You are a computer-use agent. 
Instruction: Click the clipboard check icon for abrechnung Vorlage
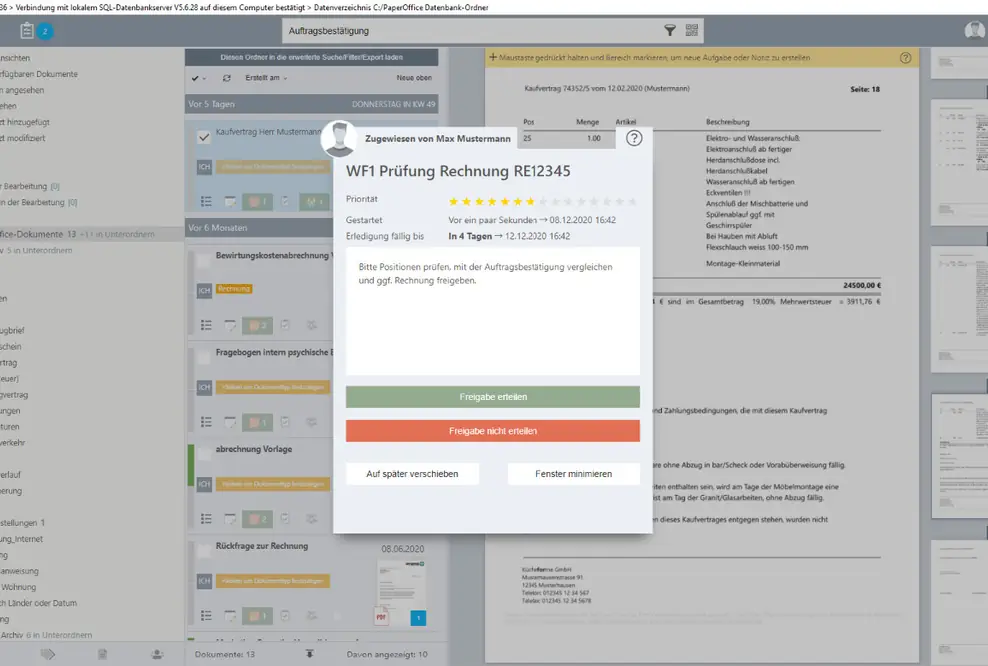tap(285, 519)
